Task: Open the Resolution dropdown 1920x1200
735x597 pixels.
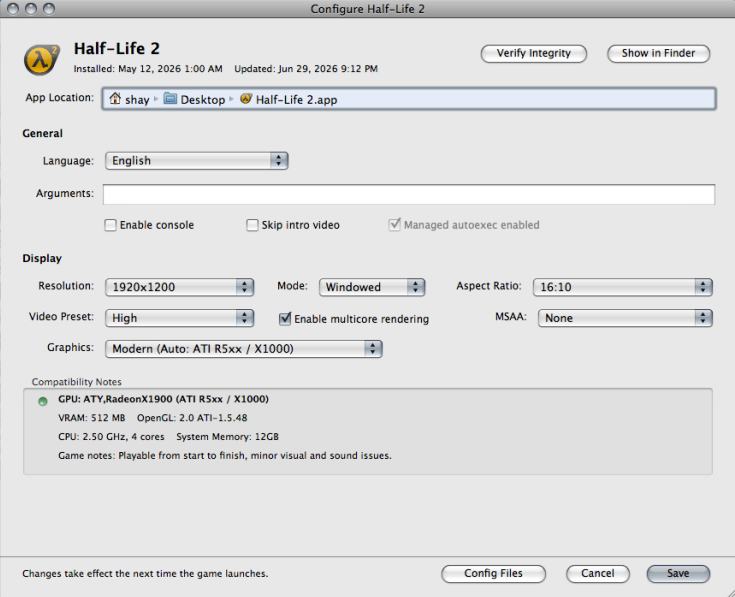Action: coord(180,287)
